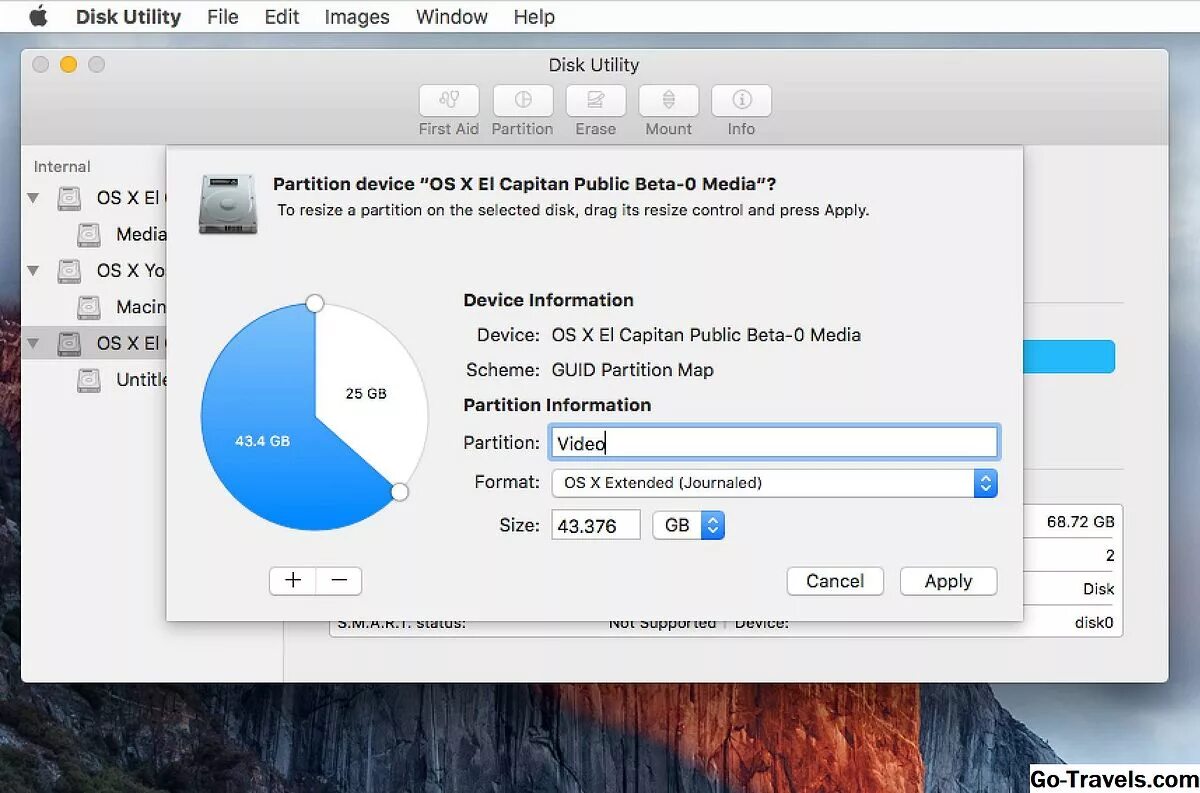This screenshot has height=793, width=1200.
Task: Click the Mount toolbar icon
Action: [x=668, y=108]
